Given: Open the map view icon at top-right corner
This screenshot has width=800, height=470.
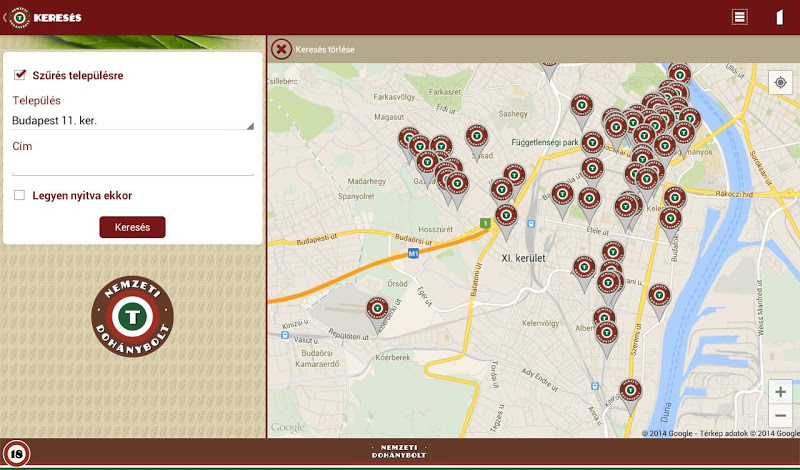Looking at the screenshot, I should click(x=779, y=17).
